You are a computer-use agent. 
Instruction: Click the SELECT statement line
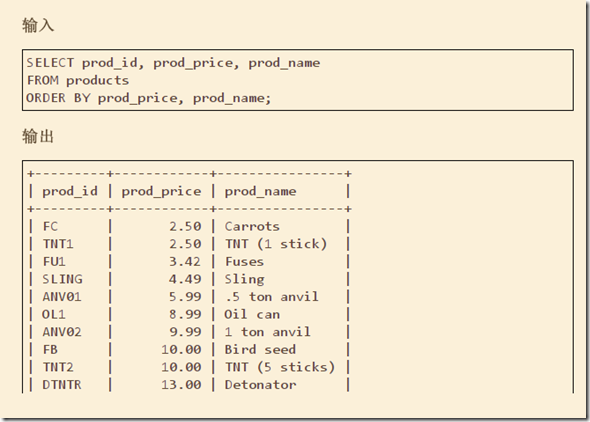173,63
